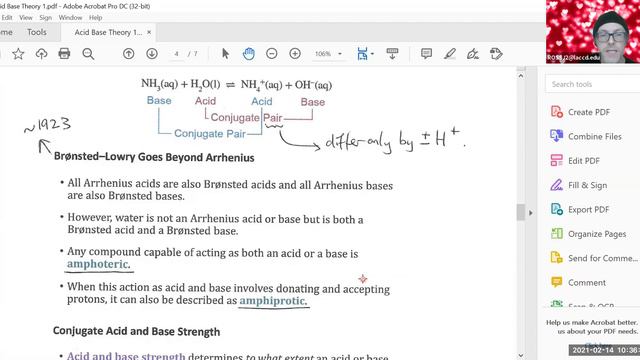The width and height of the screenshot is (640, 360).
Task: Zoom in with the plus icon
Action: click(x=295, y=53)
